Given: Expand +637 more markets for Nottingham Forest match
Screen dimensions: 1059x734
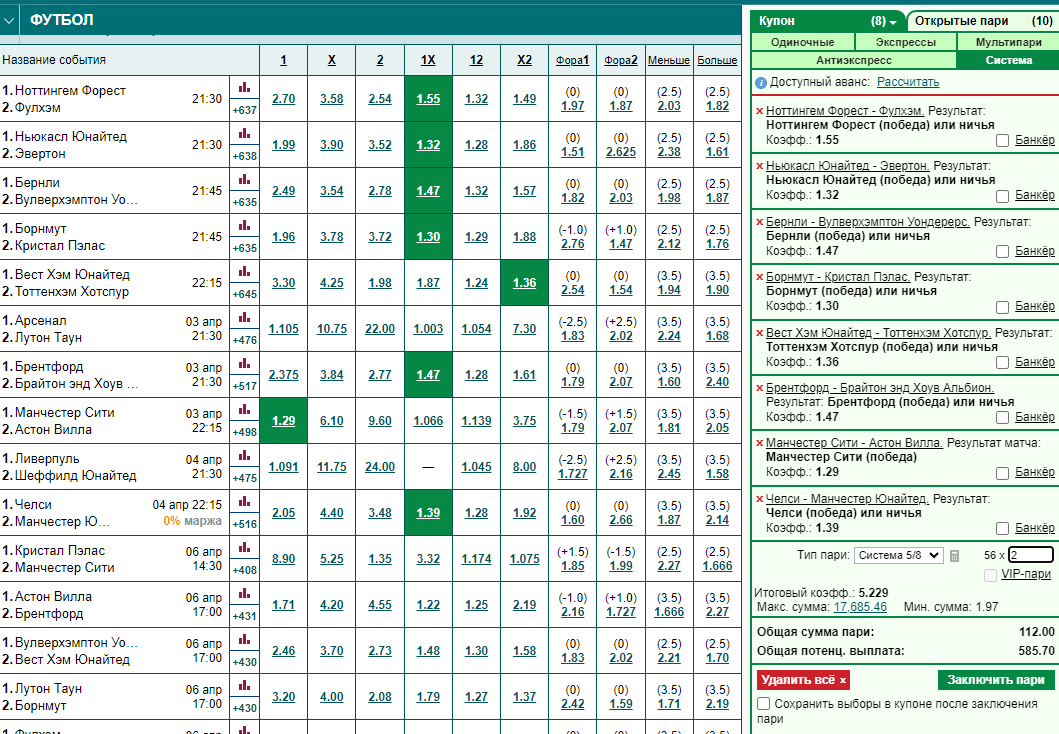Looking at the screenshot, I should [x=244, y=110].
